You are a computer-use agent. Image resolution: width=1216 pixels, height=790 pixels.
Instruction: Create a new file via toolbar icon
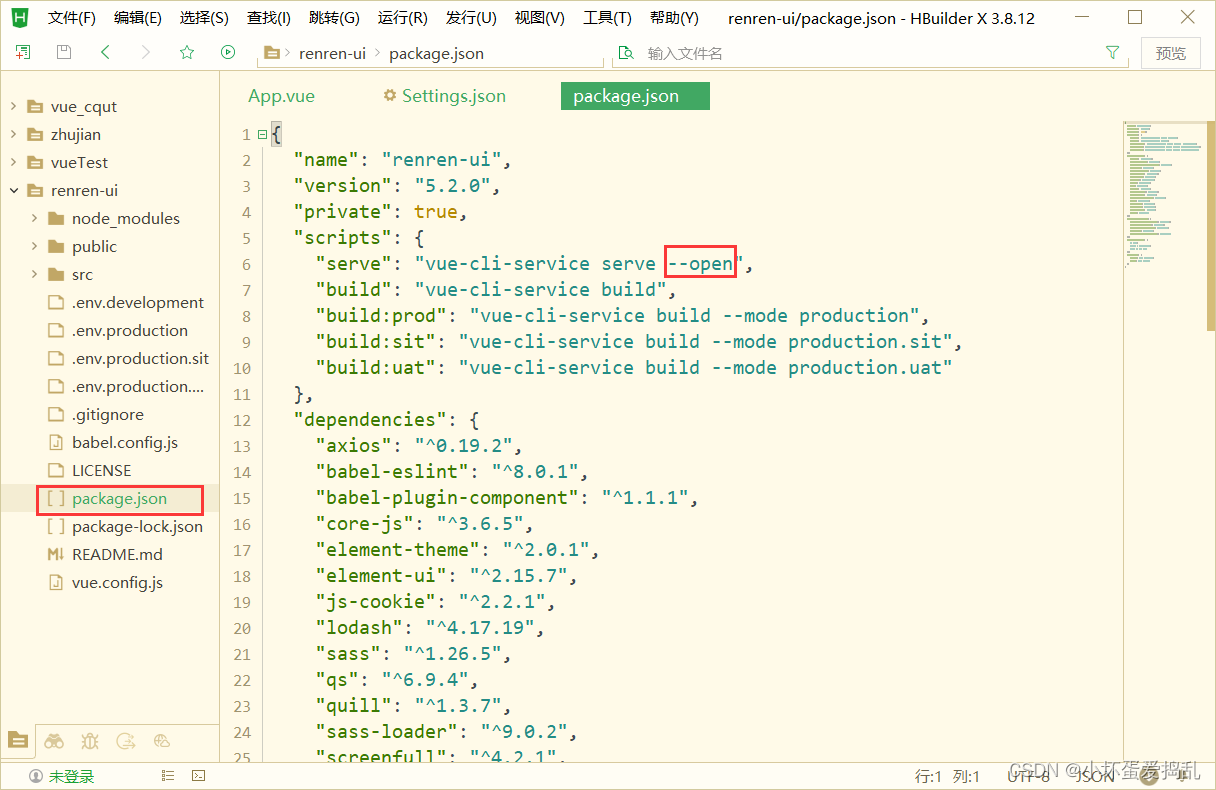22,52
